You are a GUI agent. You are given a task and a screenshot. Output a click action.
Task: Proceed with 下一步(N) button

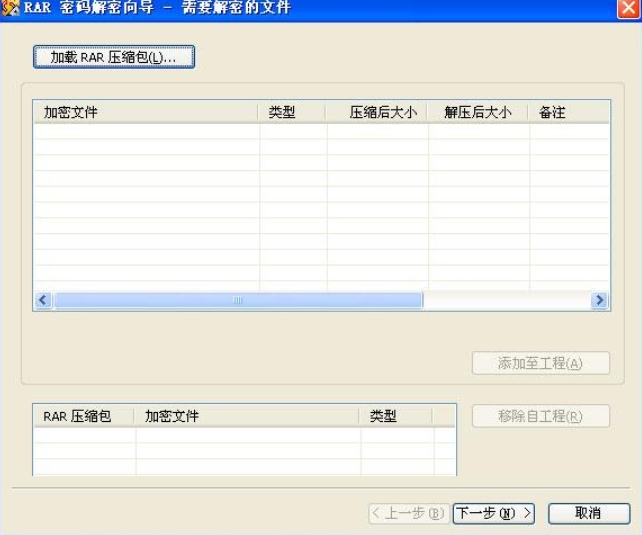493,513
